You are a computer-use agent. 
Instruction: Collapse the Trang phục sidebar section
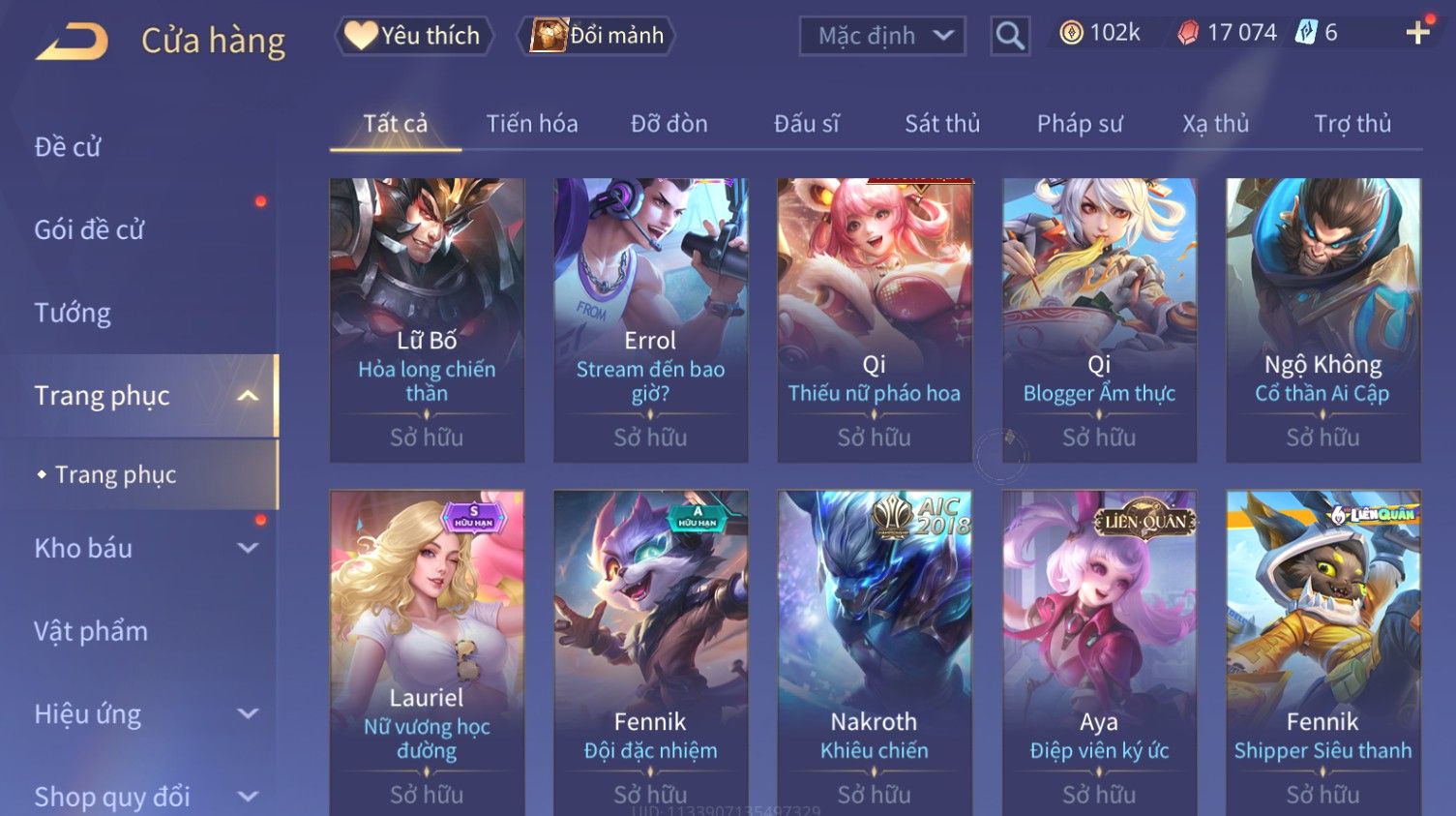(248, 396)
